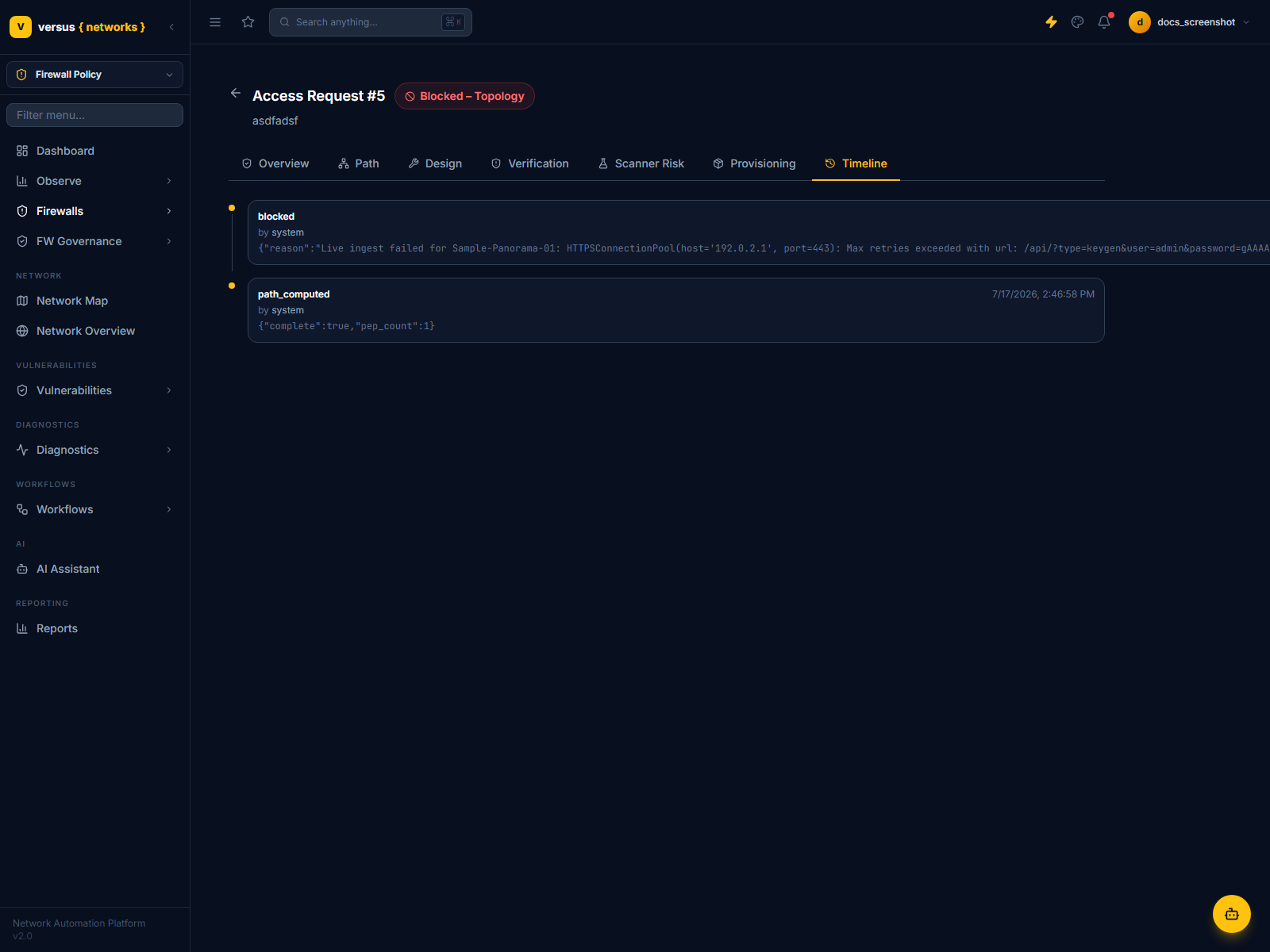
Task: Click the 7/17/2026, 2:46:58 PM timestamp
Action: (1043, 294)
